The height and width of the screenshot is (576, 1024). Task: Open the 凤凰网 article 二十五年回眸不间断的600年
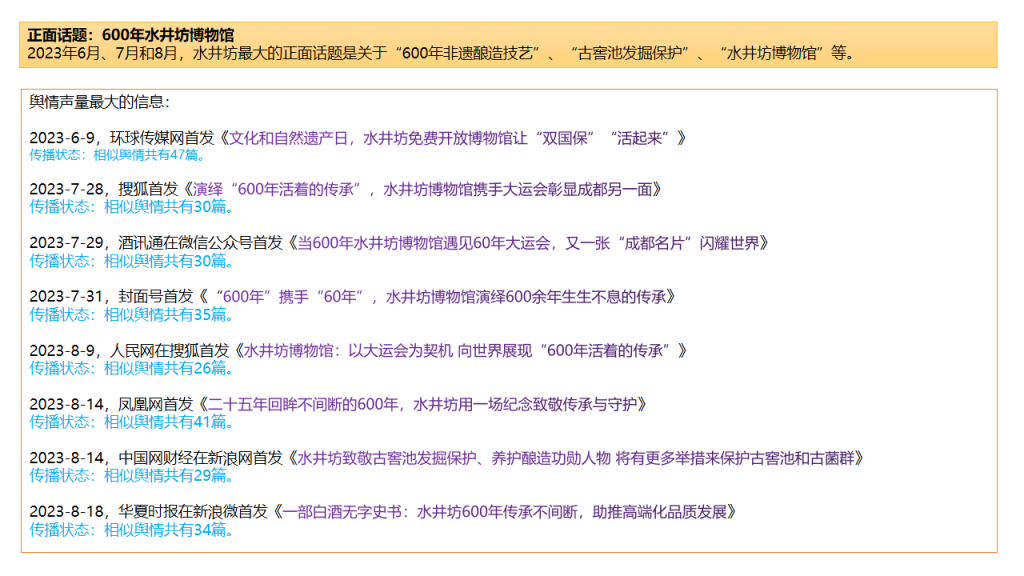tap(424, 404)
